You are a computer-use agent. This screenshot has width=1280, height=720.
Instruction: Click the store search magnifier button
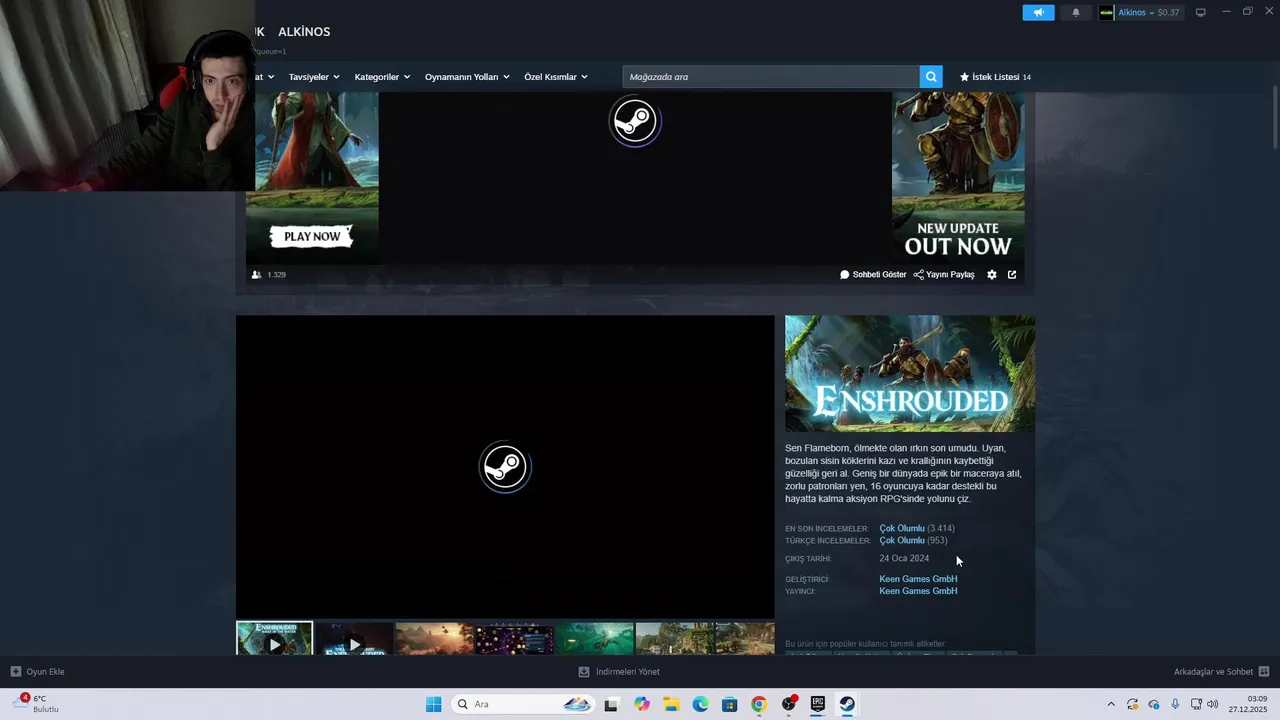tap(931, 77)
